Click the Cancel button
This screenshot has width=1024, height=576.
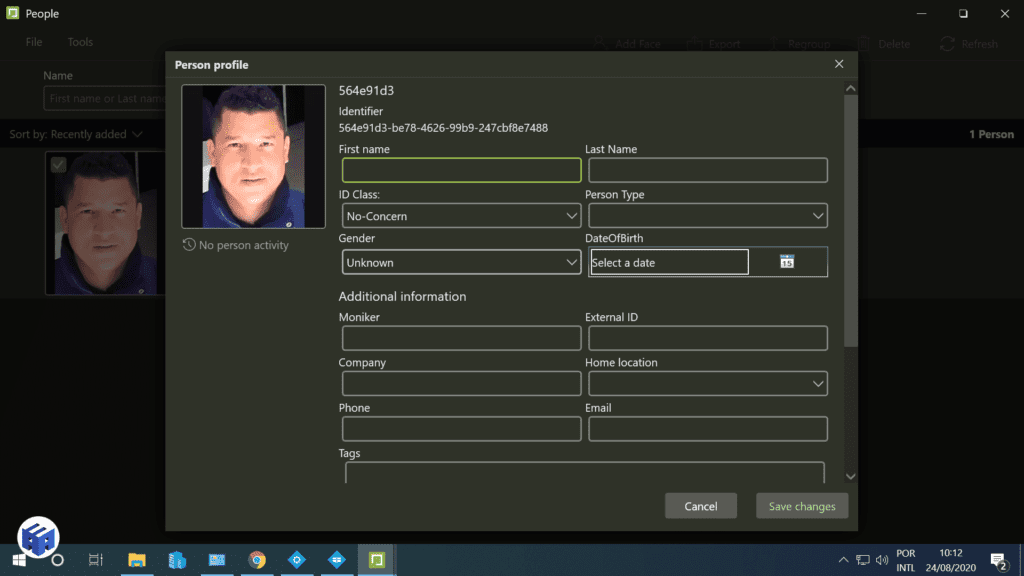tap(701, 506)
